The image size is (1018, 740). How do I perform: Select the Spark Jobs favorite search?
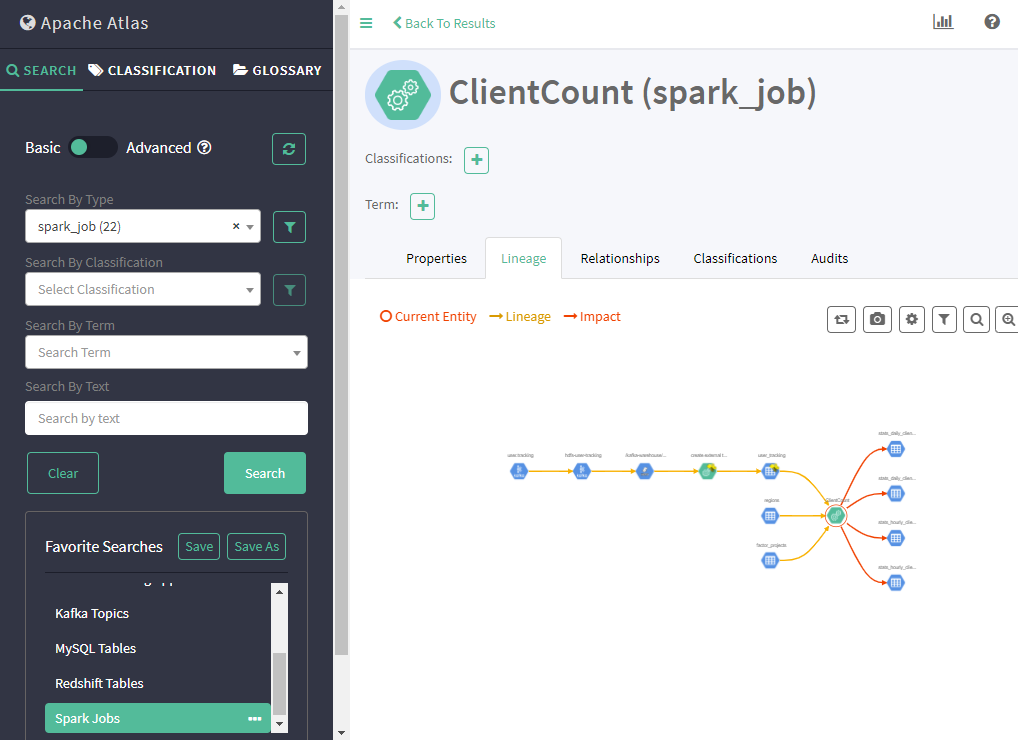tap(158, 719)
